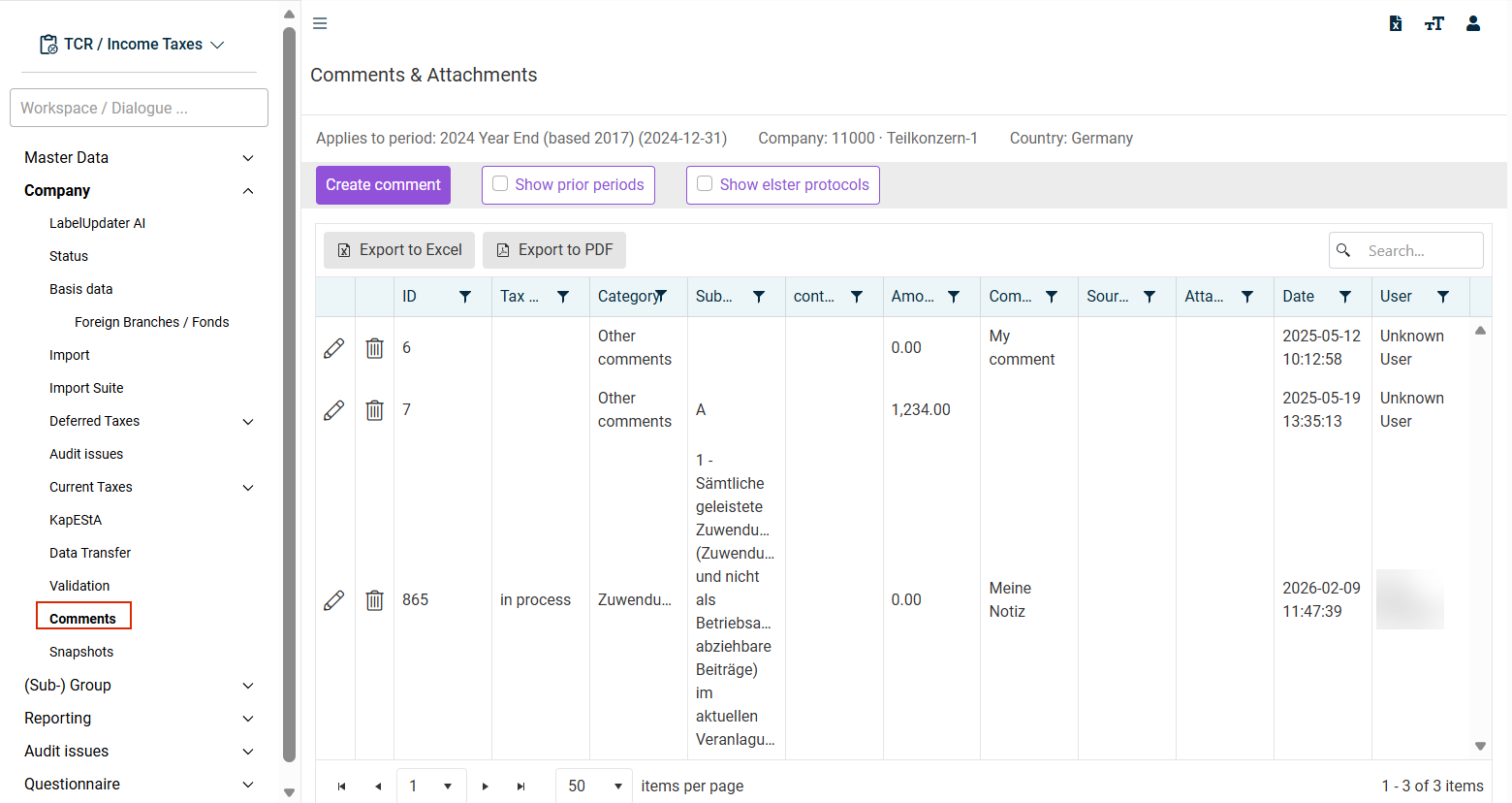Navigate to Data Transfer
The width and height of the screenshot is (1512, 803).
(x=90, y=553)
